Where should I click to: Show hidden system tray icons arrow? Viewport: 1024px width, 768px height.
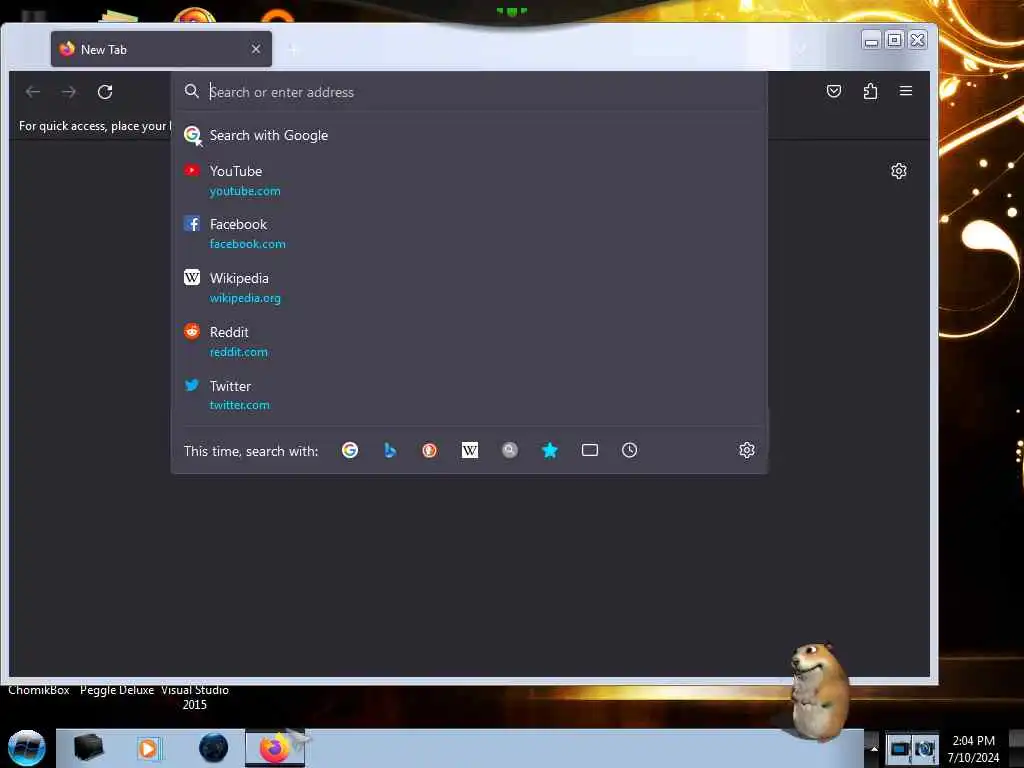(x=874, y=748)
